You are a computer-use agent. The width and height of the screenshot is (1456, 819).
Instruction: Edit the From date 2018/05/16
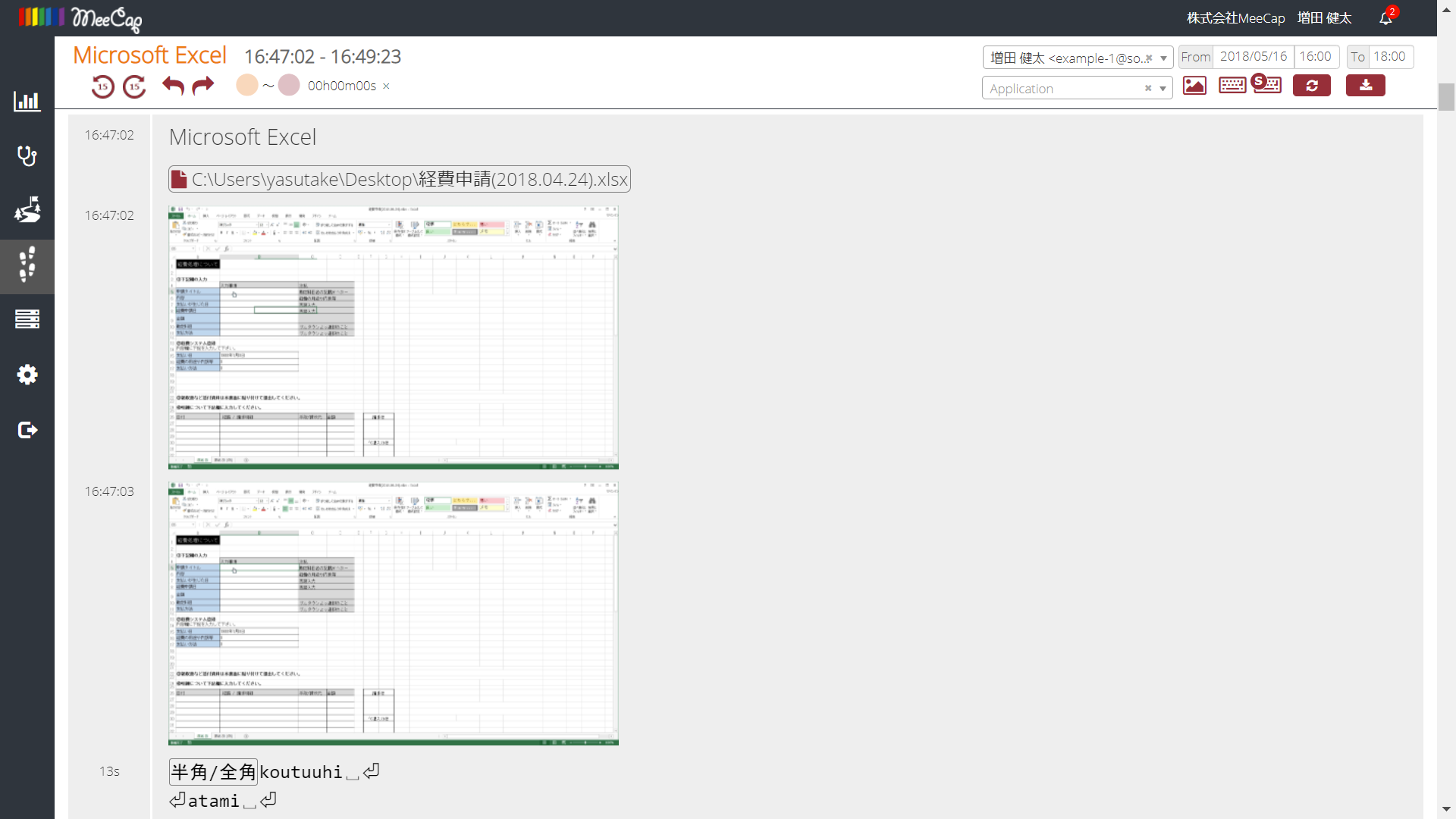(1253, 57)
